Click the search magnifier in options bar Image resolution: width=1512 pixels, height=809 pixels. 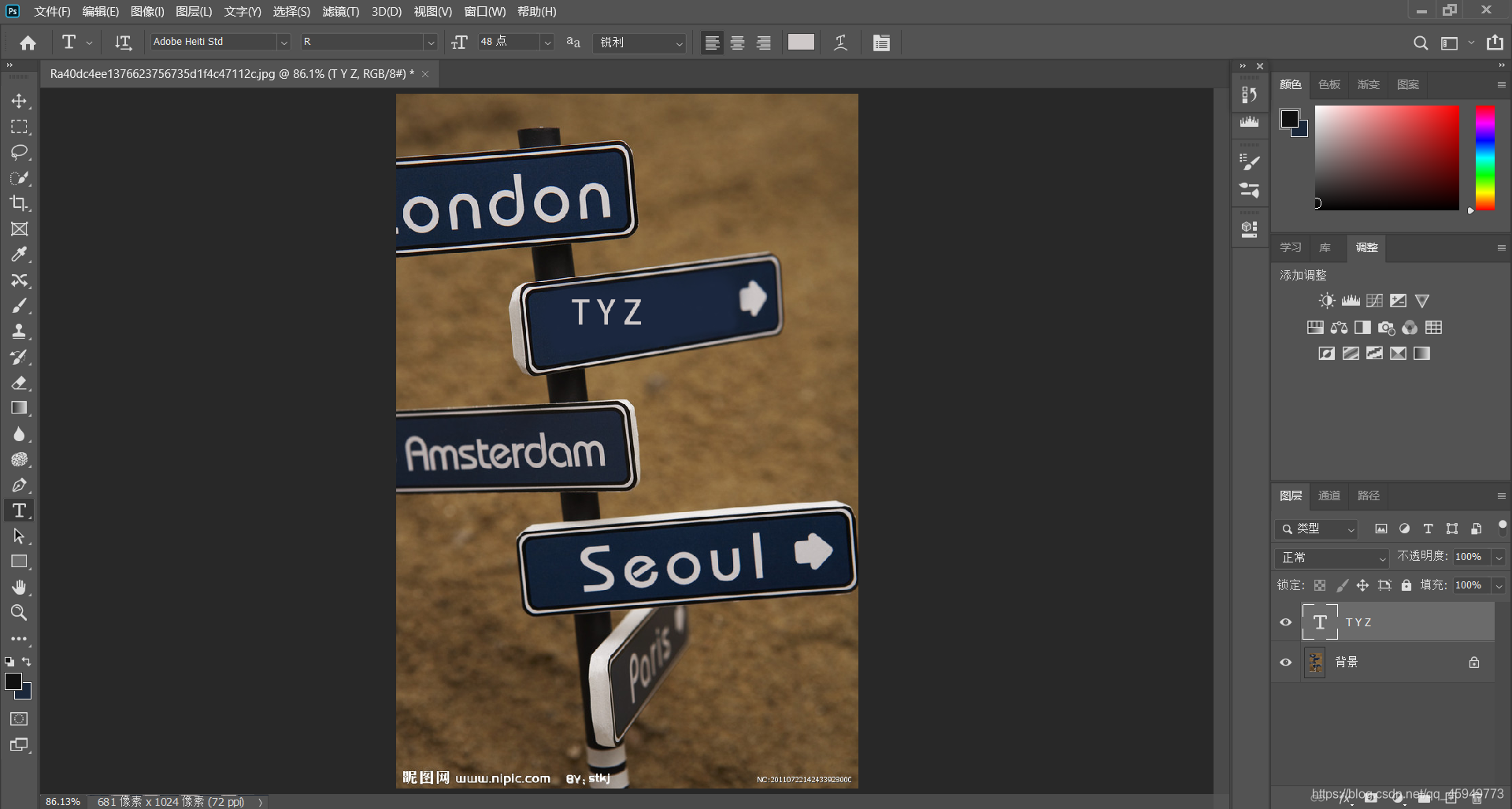pos(1421,43)
